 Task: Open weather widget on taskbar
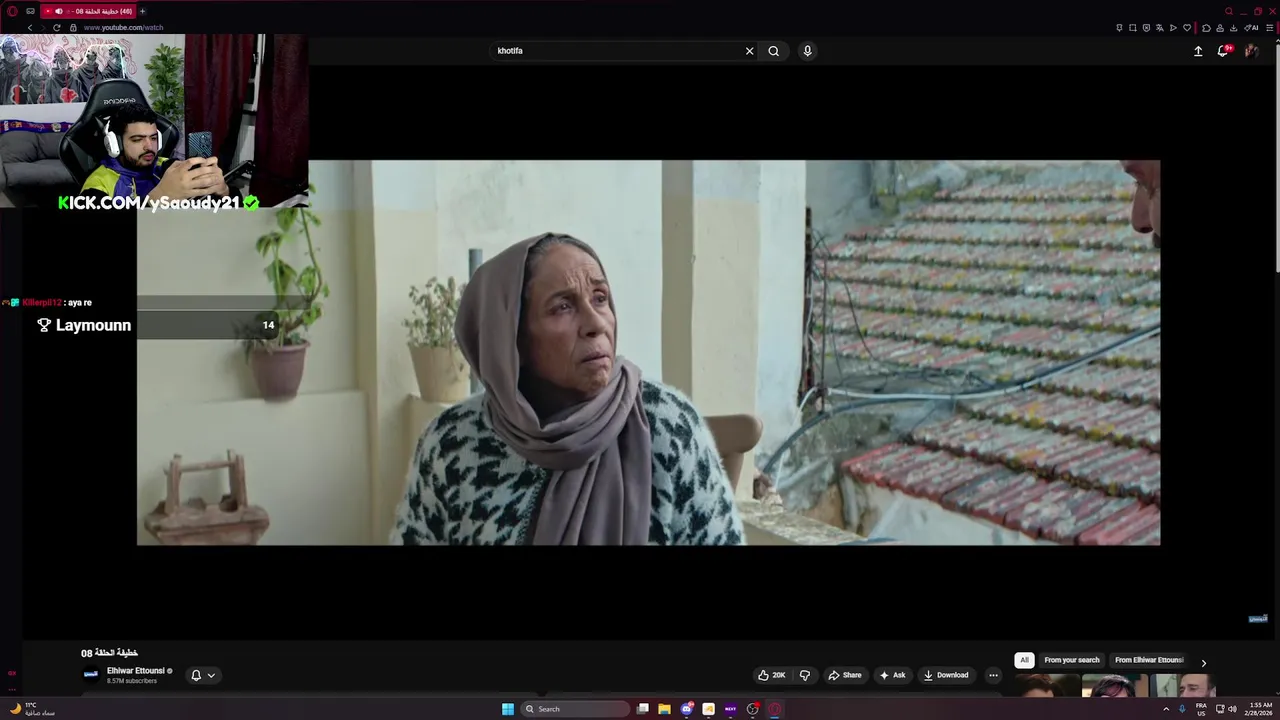click(x=30, y=709)
